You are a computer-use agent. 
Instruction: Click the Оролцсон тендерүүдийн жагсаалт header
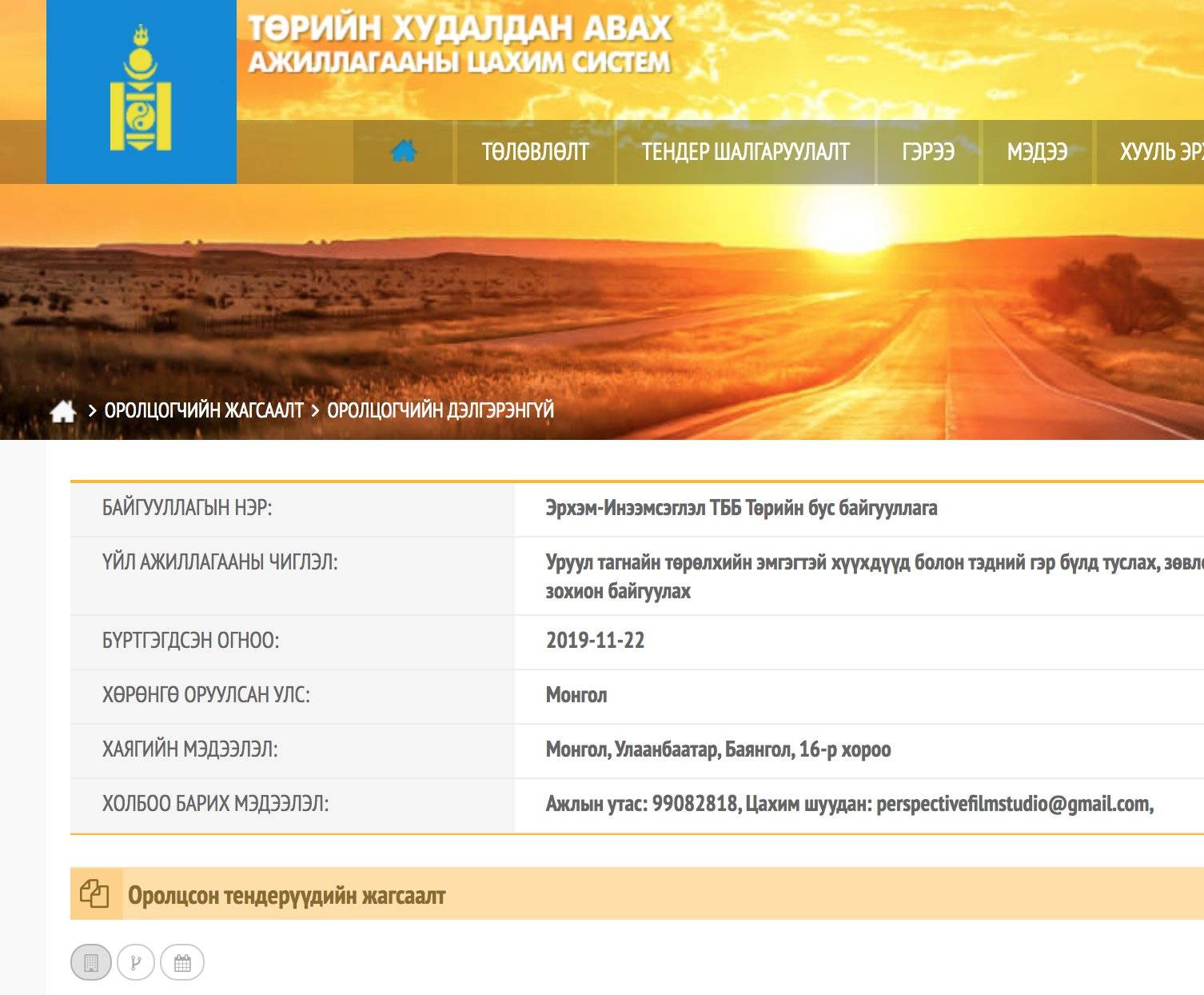pyautogui.click(x=286, y=895)
